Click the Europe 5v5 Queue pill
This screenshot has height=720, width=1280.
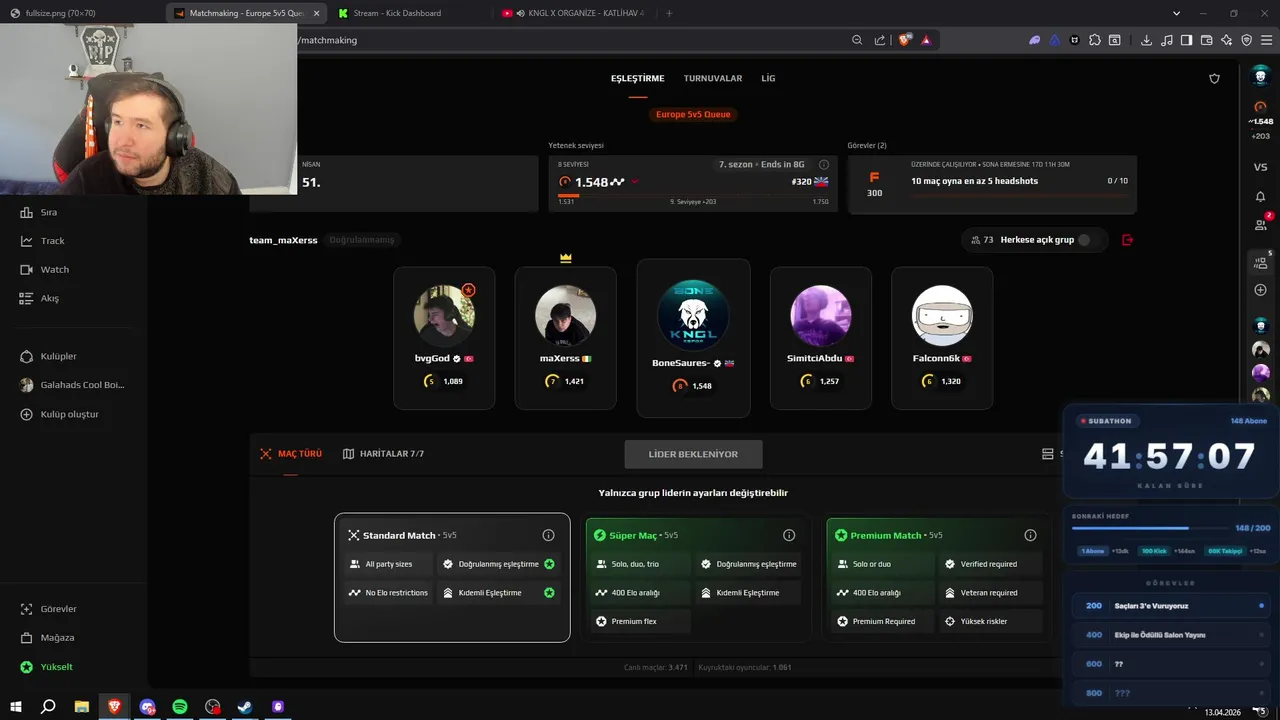693,114
